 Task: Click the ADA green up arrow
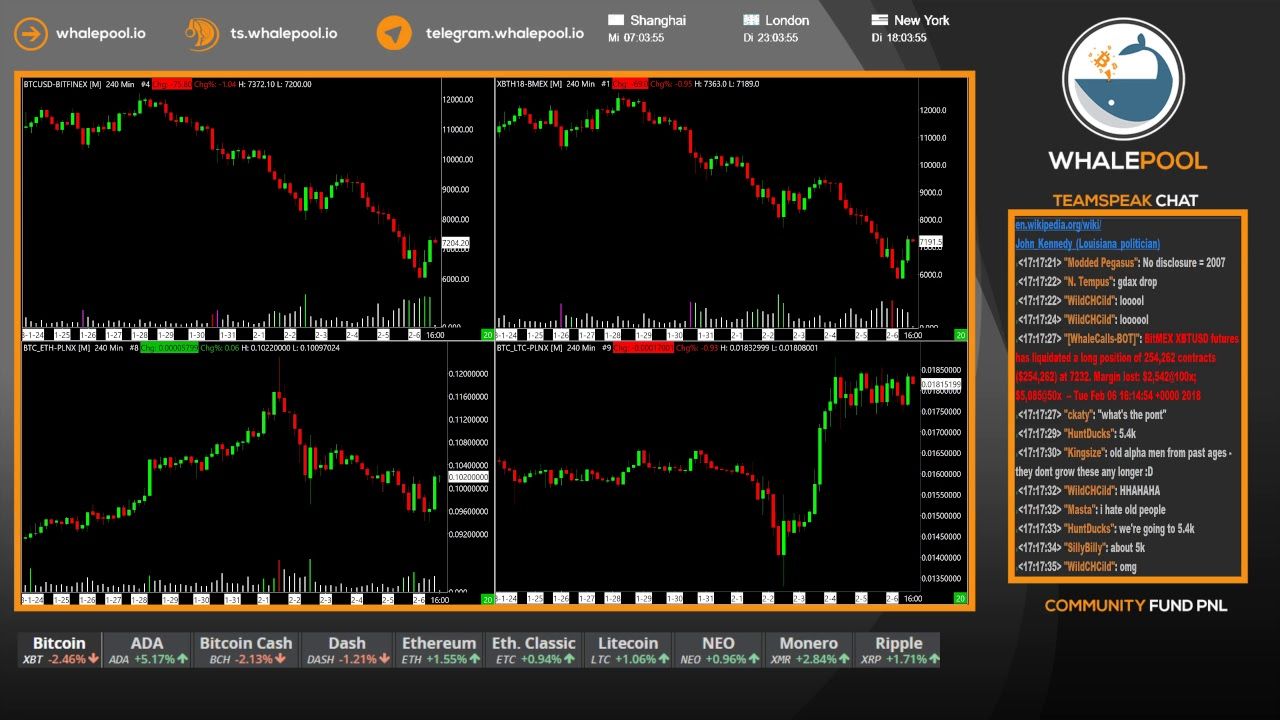click(183, 659)
